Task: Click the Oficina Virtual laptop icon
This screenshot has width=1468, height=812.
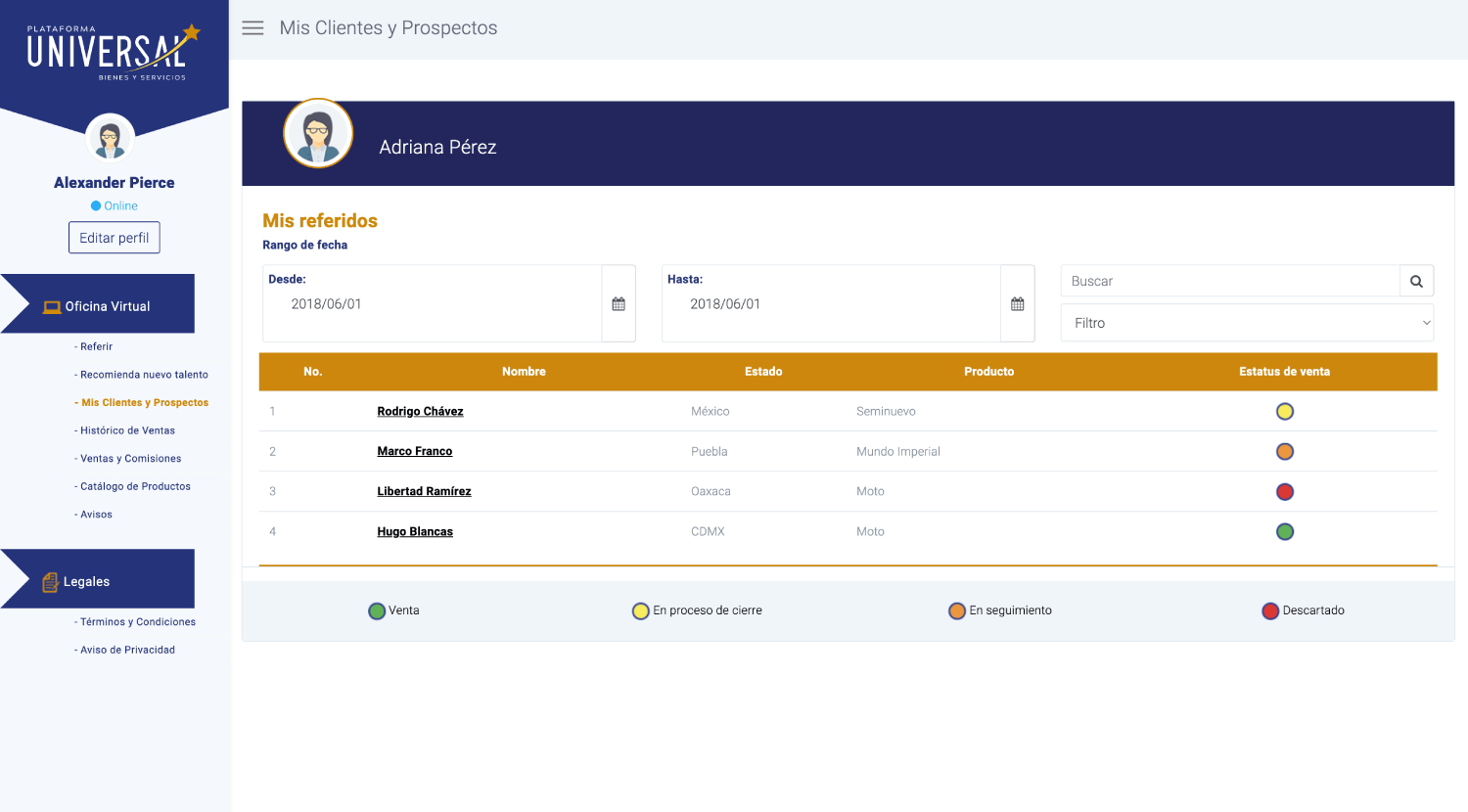Action: point(52,307)
